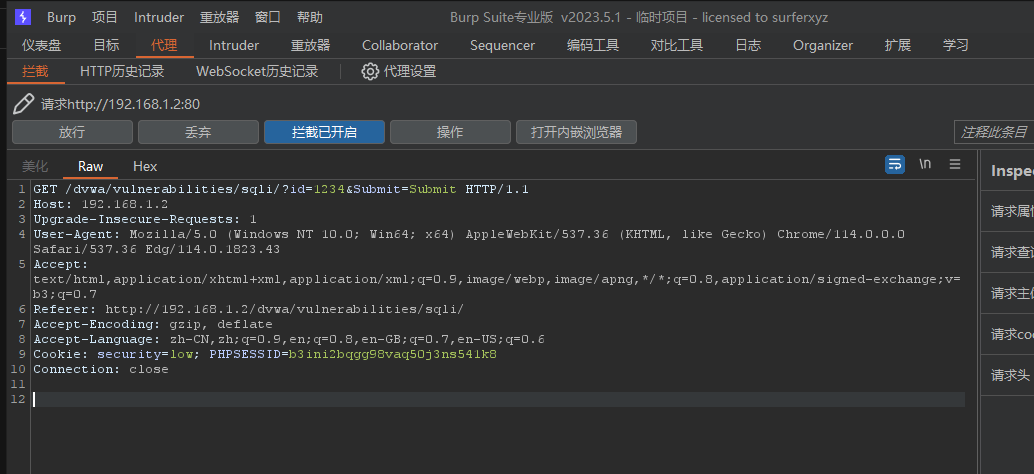The image size is (1034, 474).
Task: Open proxy settings gear icon
Action: click(370, 71)
